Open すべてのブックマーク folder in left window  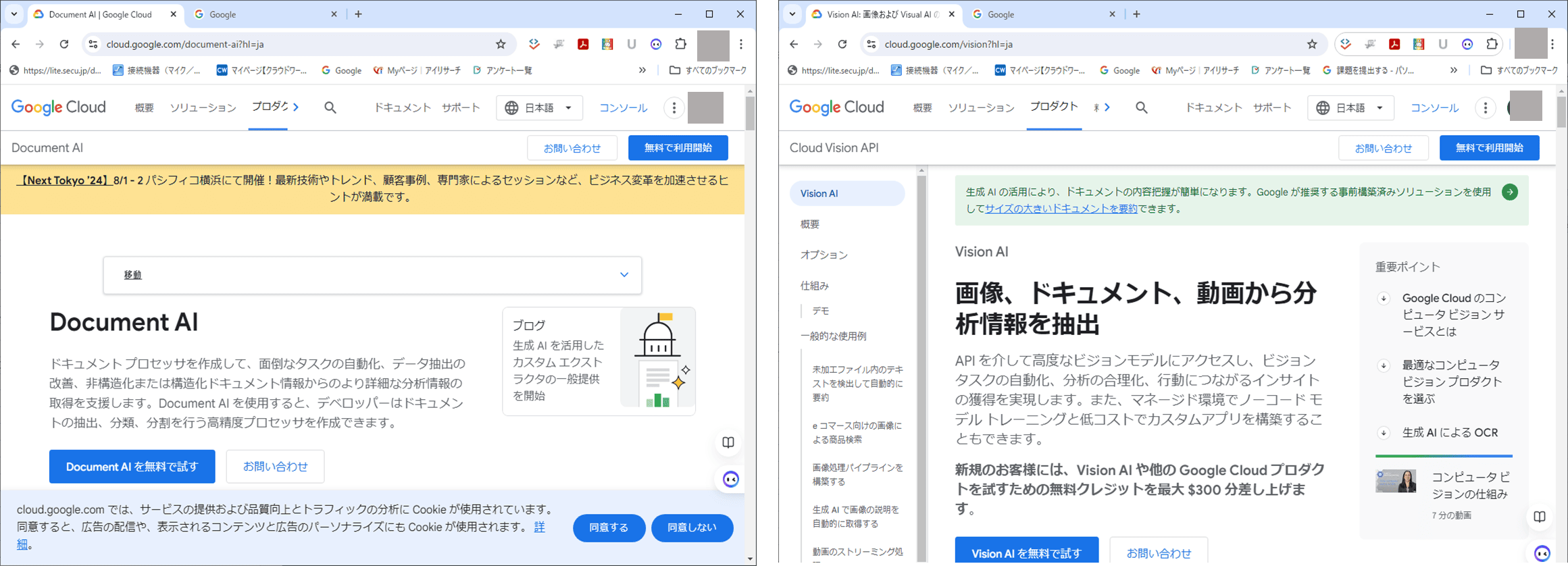[x=708, y=70]
